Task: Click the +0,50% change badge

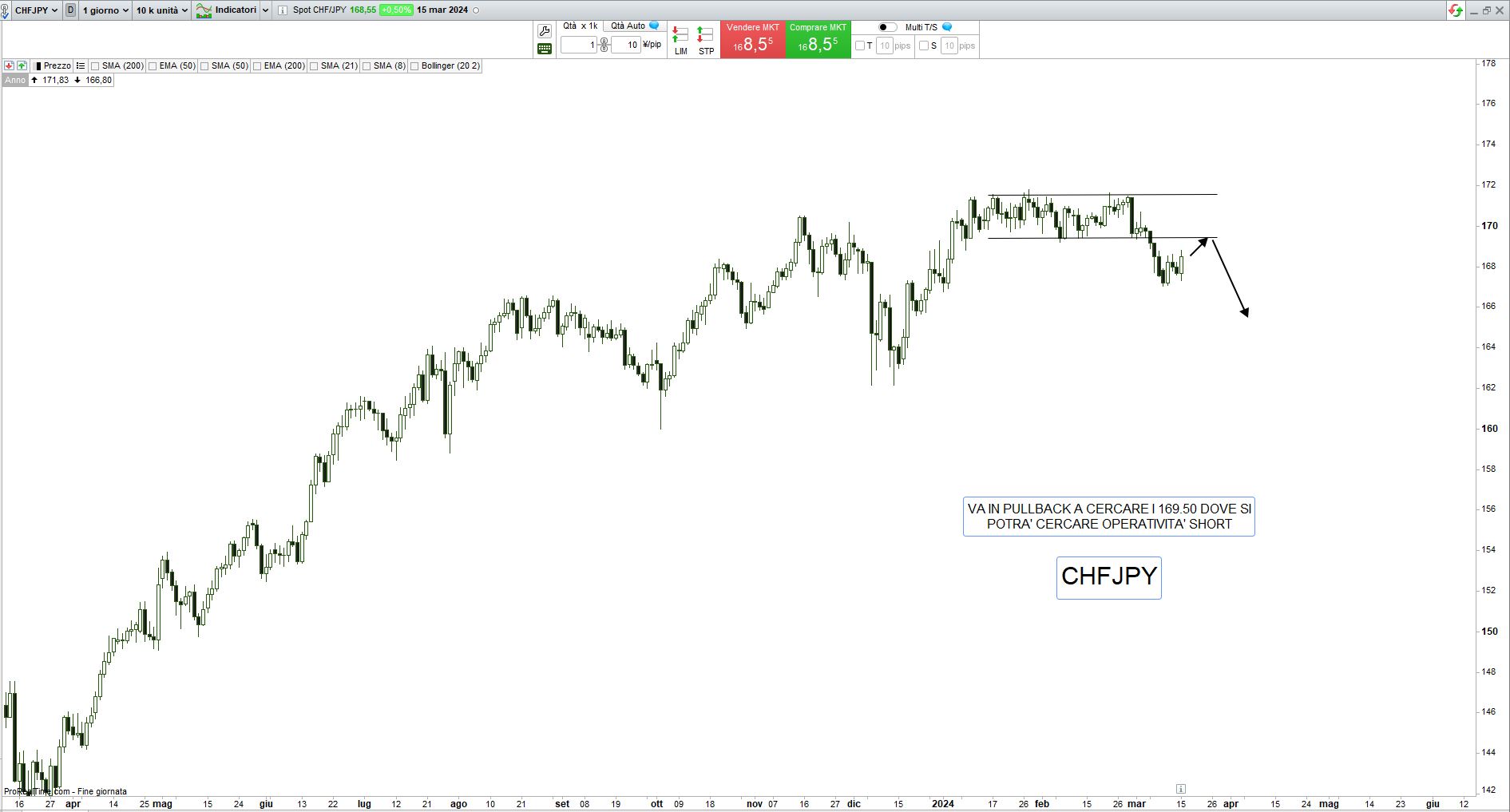Action: click(x=396, y=10)
